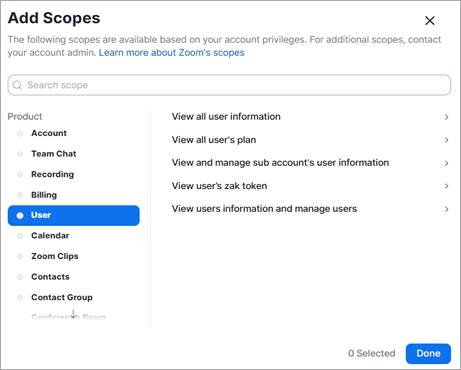Click the Done button
The width and height of the screenshot is (461, 370).
point(428,353)
